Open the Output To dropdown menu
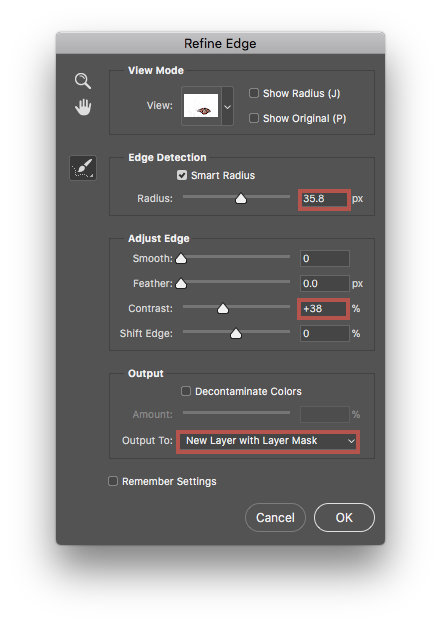This screenshot has width=441, height=625. point(268,441)
